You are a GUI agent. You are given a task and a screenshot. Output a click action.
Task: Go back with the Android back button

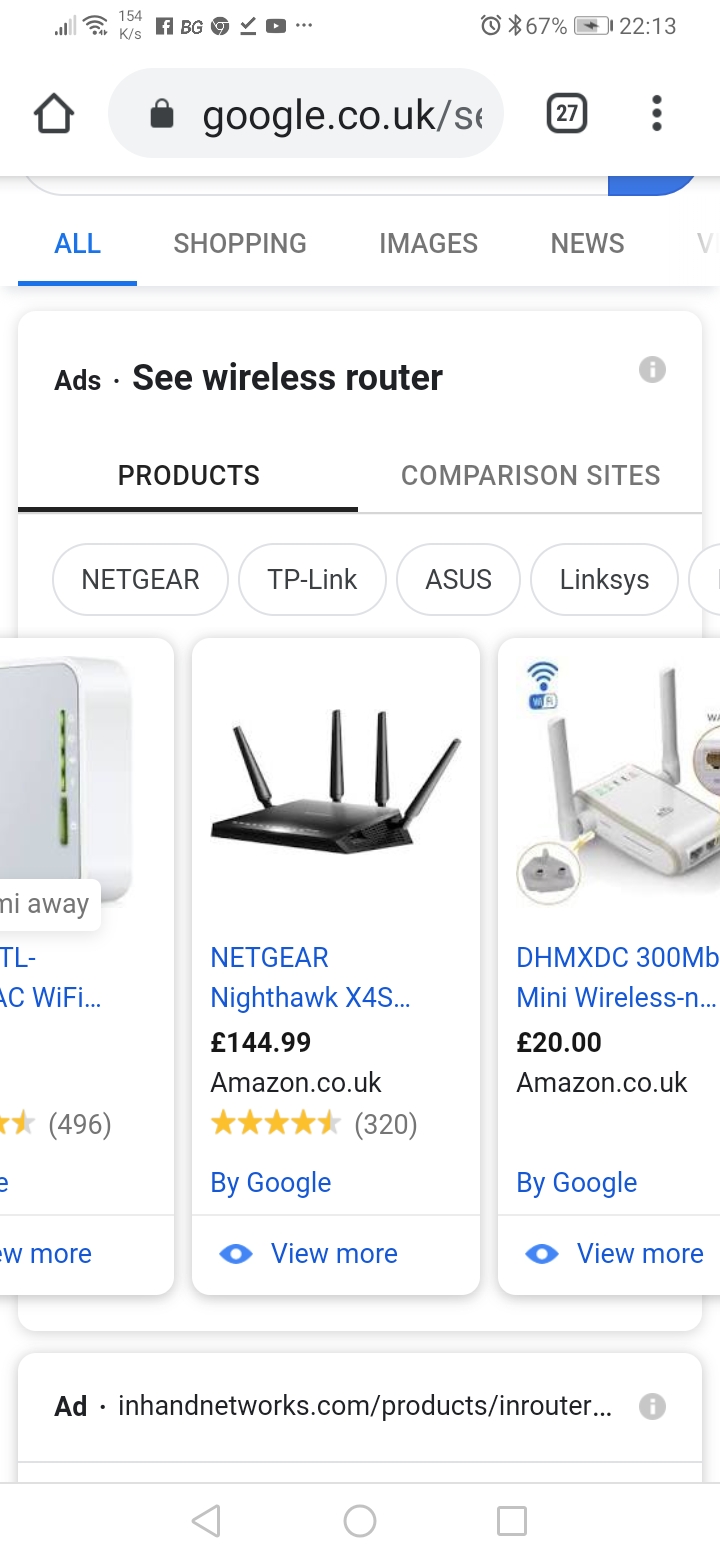(x=206, y=1521)
